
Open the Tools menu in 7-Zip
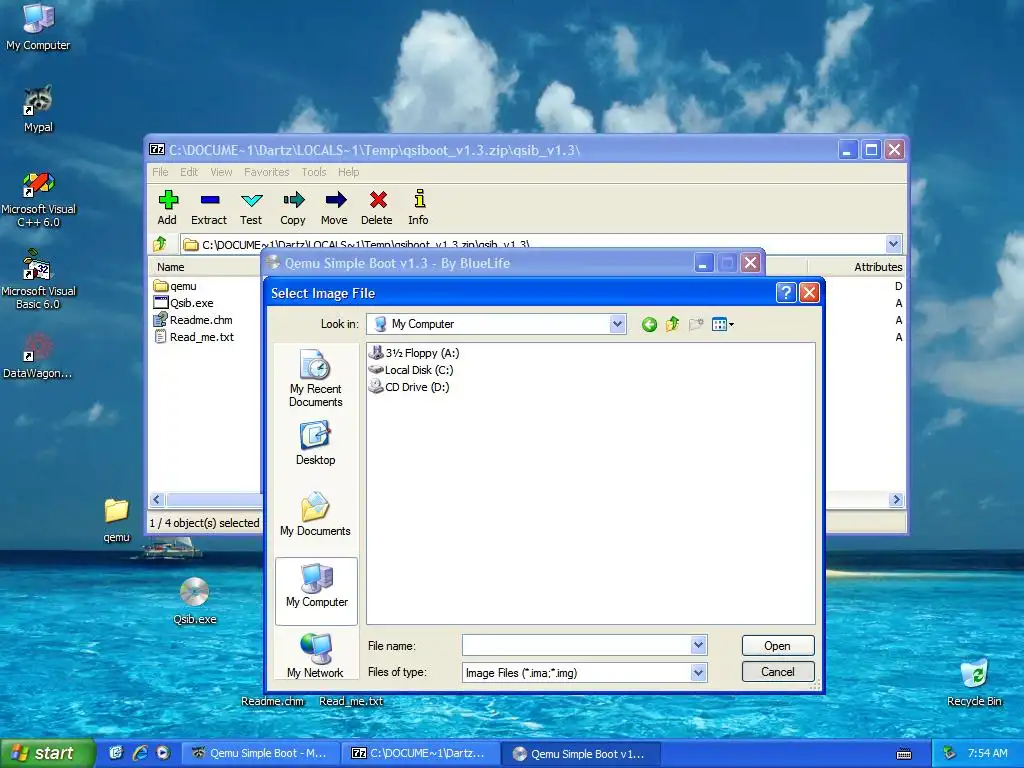pyautogui.click(x=313, y=172)
